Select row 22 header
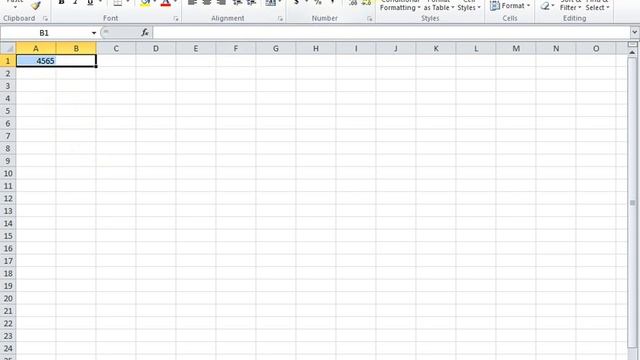 (8, 323)
